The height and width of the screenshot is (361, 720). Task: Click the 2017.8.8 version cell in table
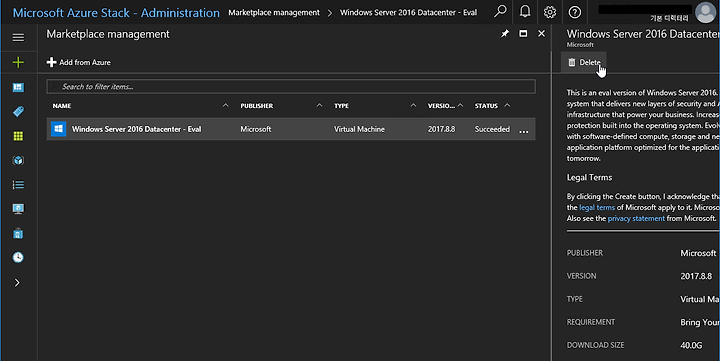pyautogui.click(x=441, y=129)
